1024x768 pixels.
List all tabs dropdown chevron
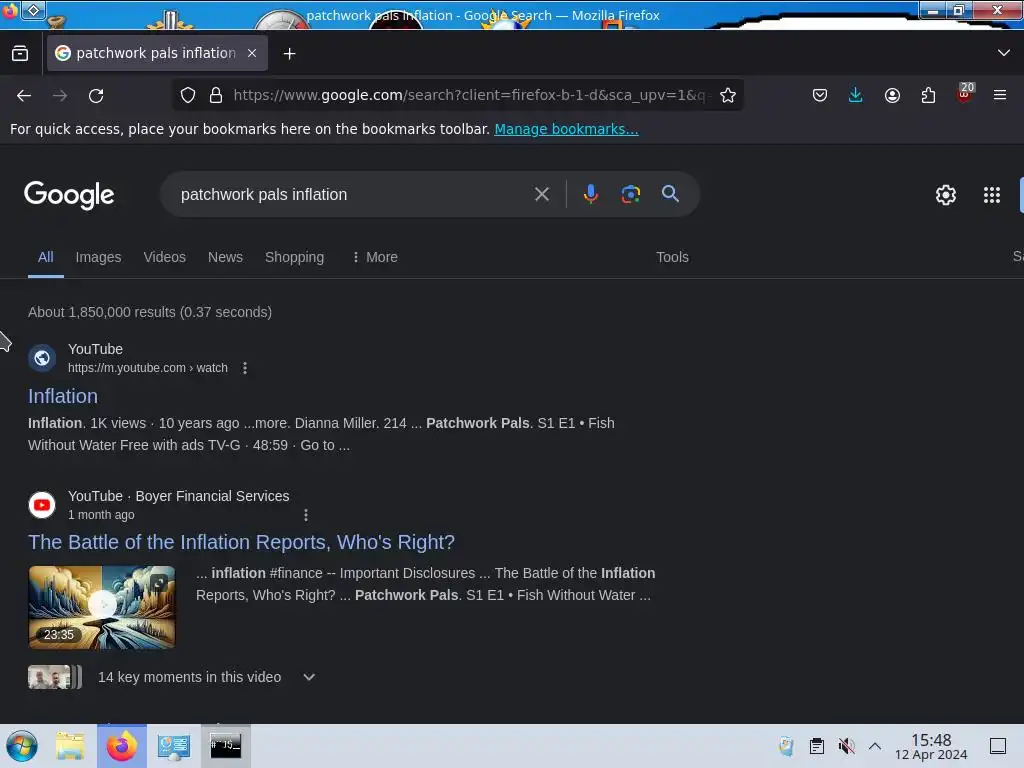(x=1004, y=53)
